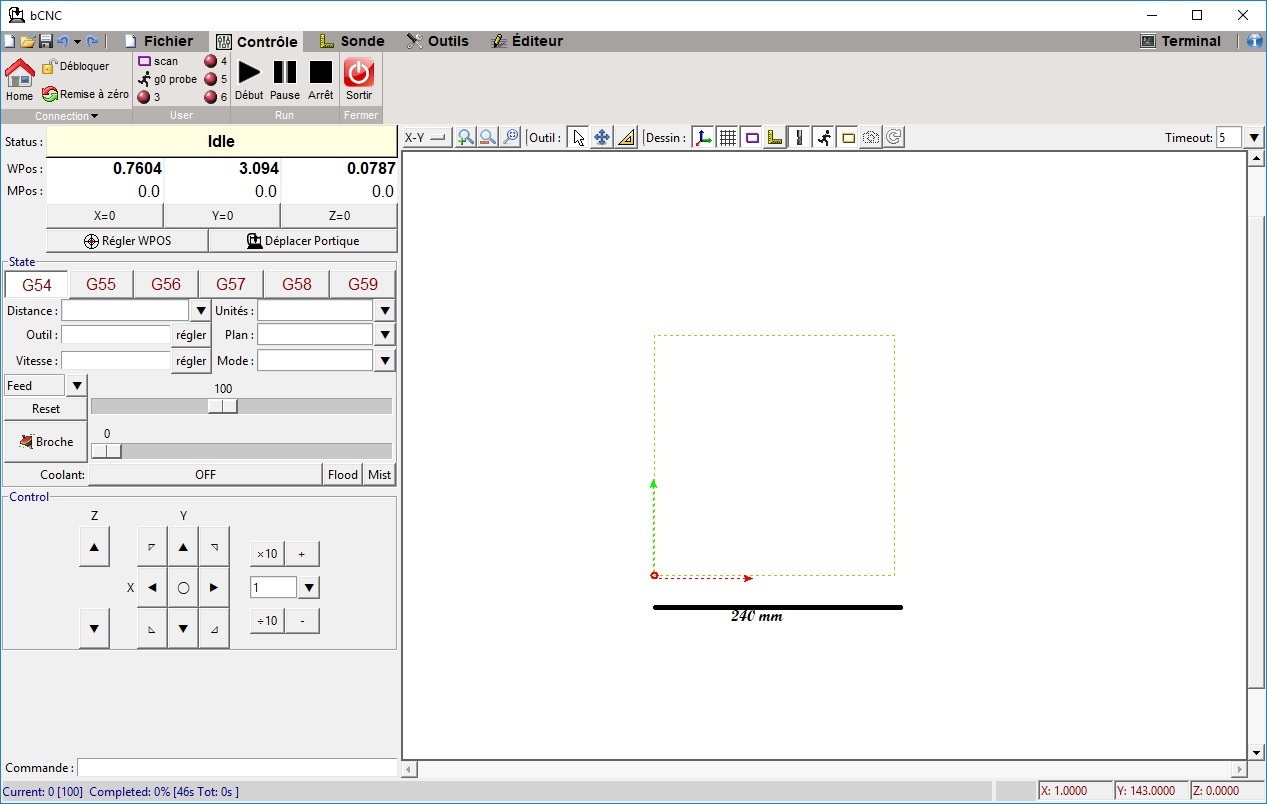Set Z work position to zero
This screenshot has height=804, width=1267.
tap(339, 216)
